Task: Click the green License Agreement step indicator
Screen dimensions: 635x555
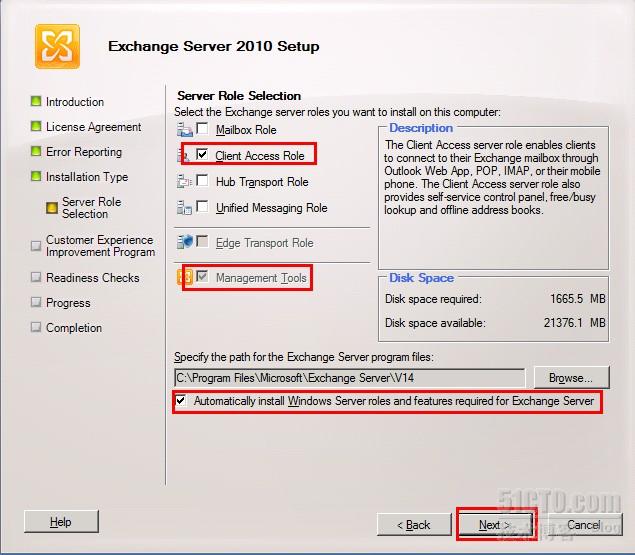Action: coord(36,126)
